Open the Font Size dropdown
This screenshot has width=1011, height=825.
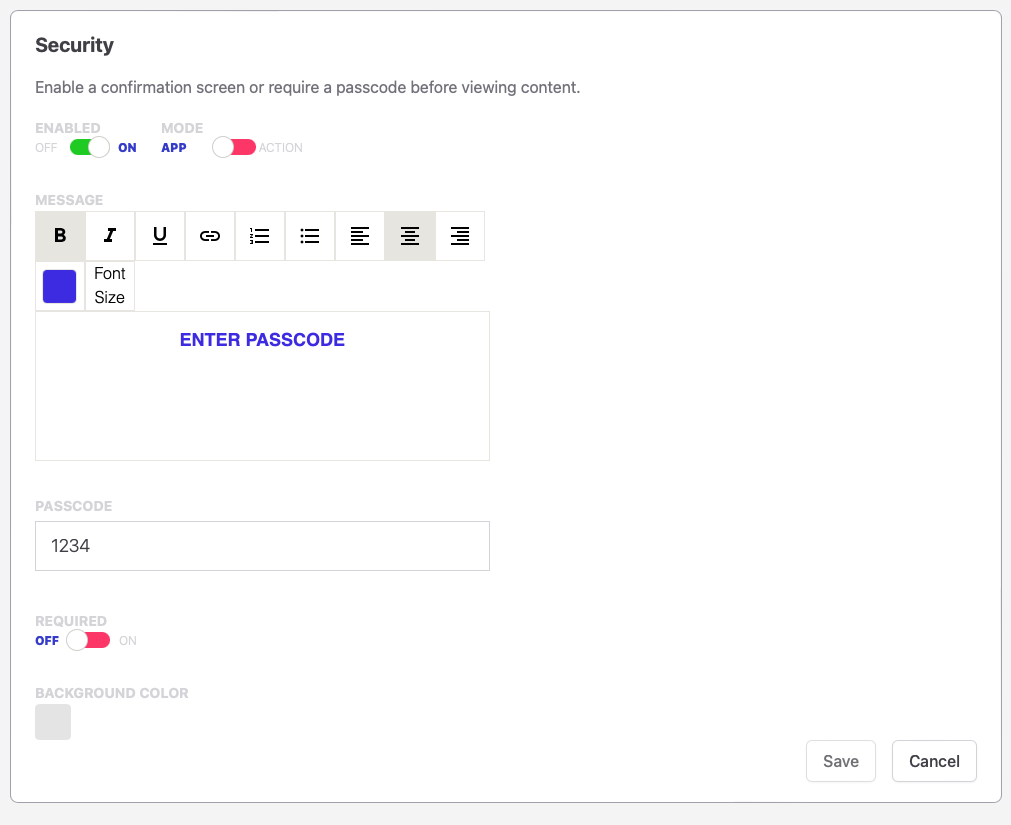[x=110, y=286]
